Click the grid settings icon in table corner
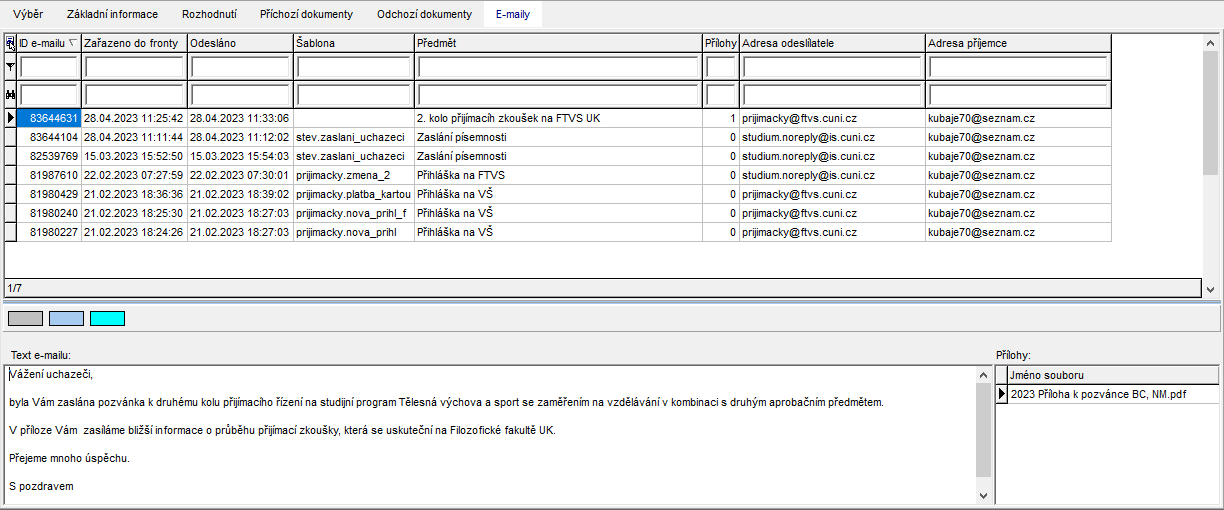This screenshot has height=510, width=1224. pos(11,43)
